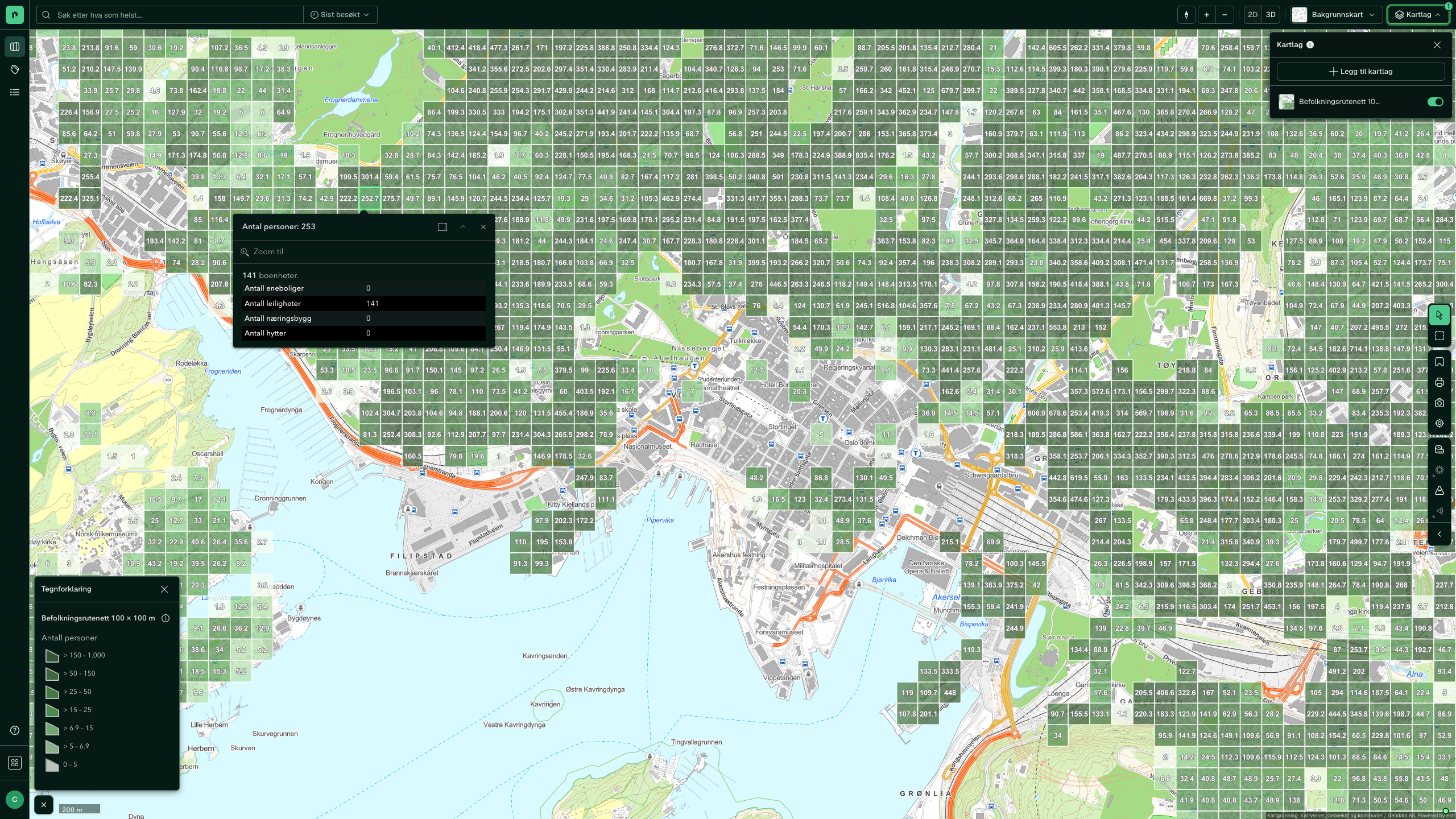Click the locate-me target icon
Image resolution: width=1456 pixels, height=819 pixels.
[x=1440, y=423]
